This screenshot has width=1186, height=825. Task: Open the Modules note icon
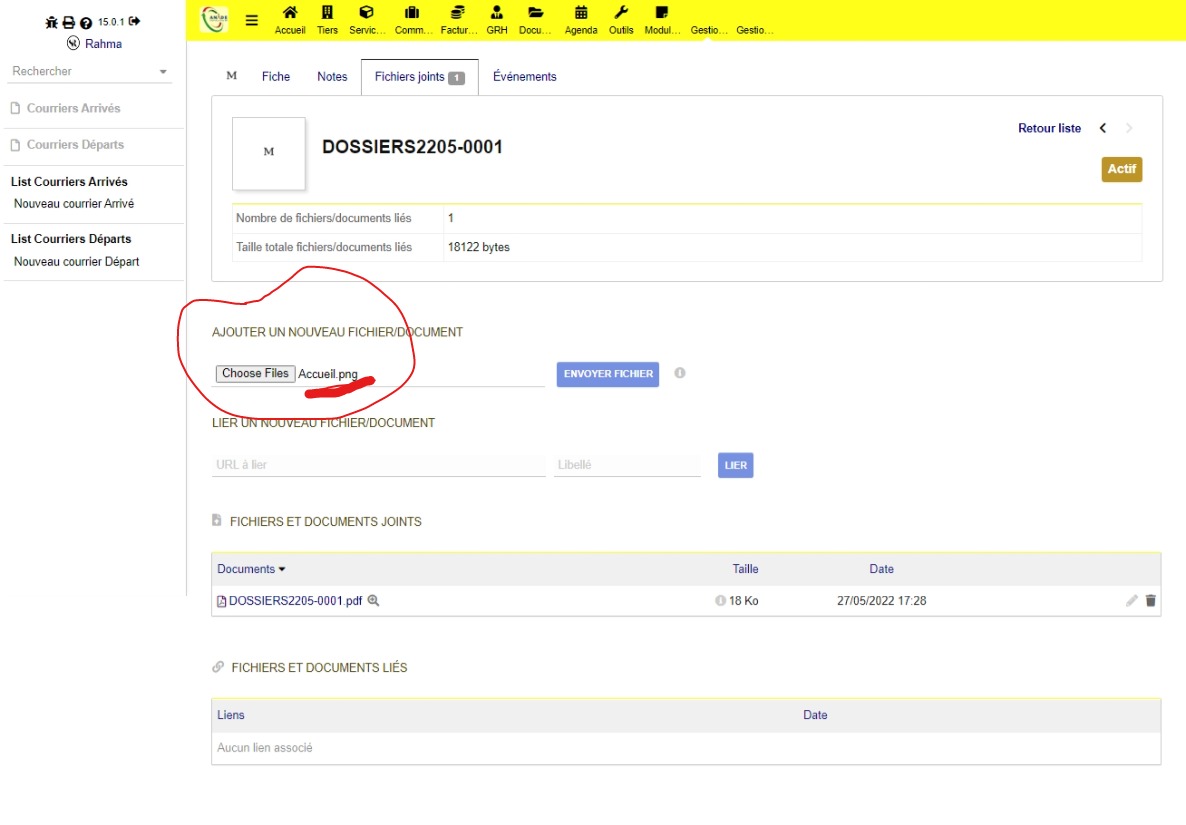pyautogui.click(x=662, y=12)
